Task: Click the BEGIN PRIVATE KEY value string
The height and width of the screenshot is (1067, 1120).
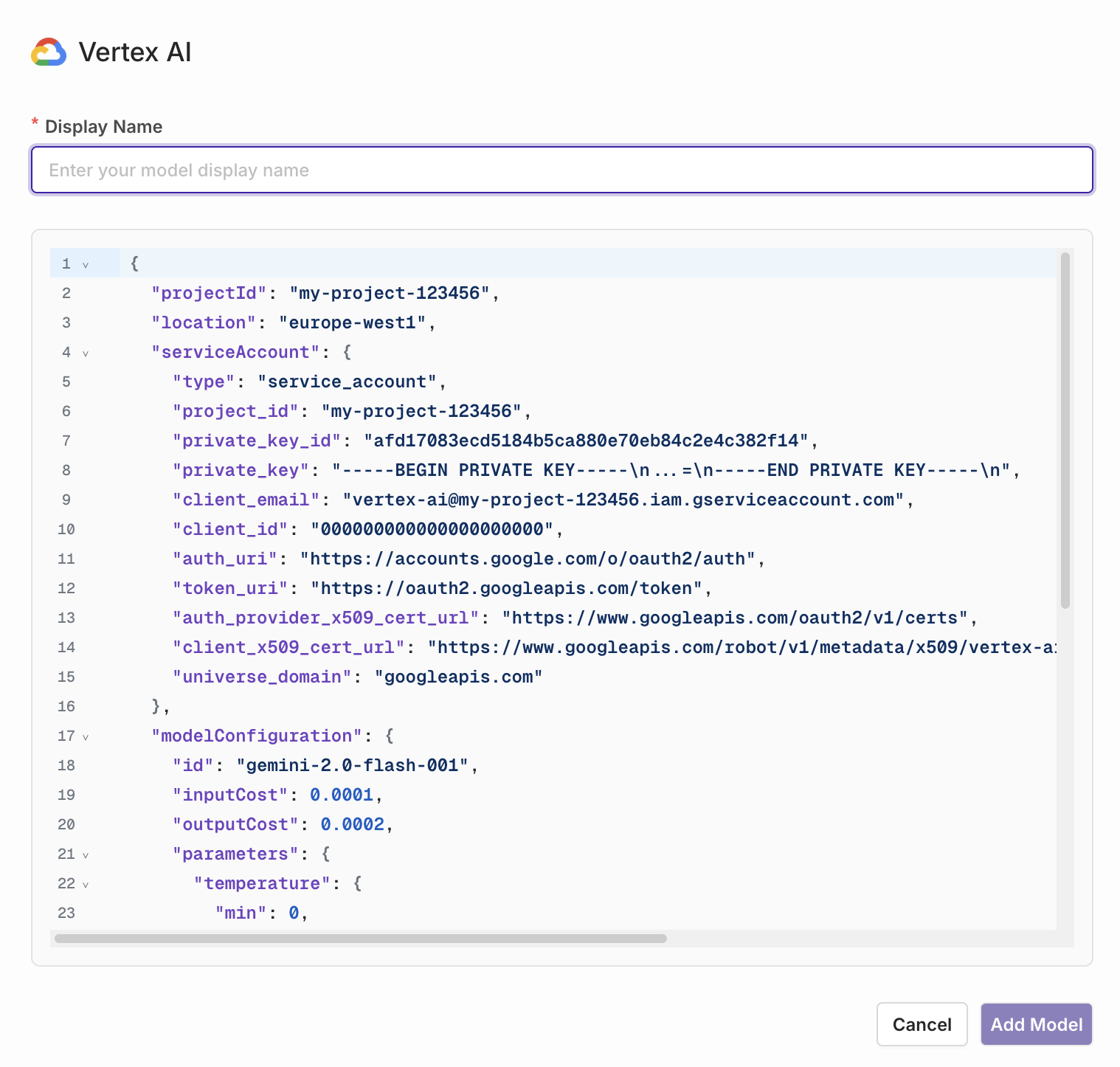Action: tap(671, 470)
